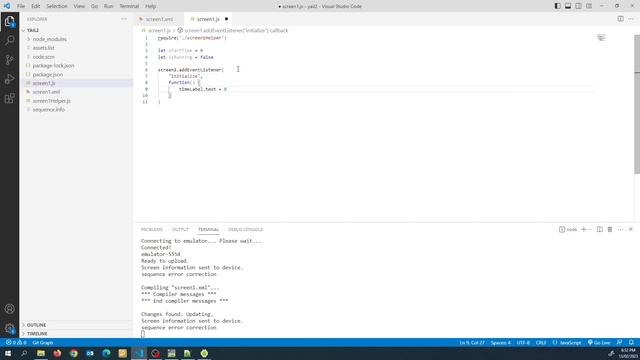Open Windows Start menu
The image size is (640, 360).
click(x=8, y=353)
